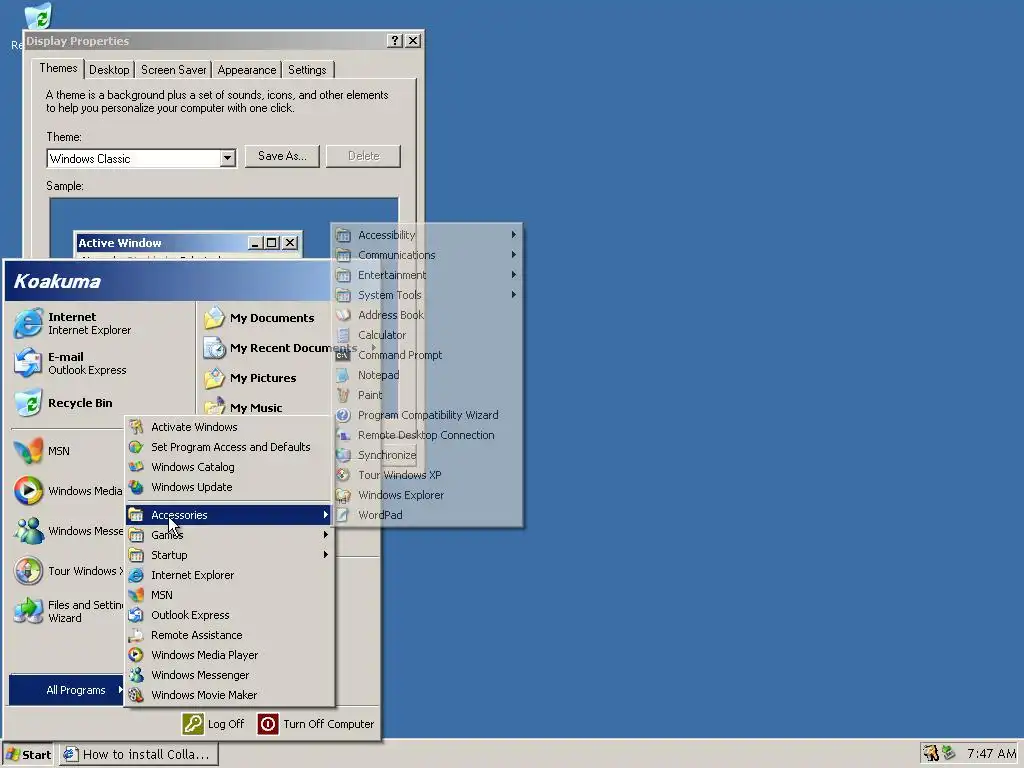
Task: Open MSN in All Programs list
Action: pyautogui.click(x=229, y=595)
